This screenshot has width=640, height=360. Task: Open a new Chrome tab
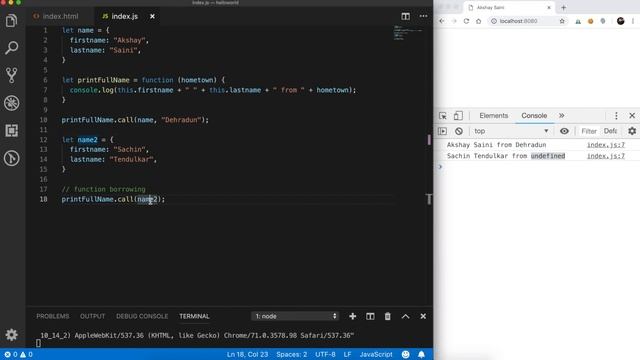tap(564, 7)
